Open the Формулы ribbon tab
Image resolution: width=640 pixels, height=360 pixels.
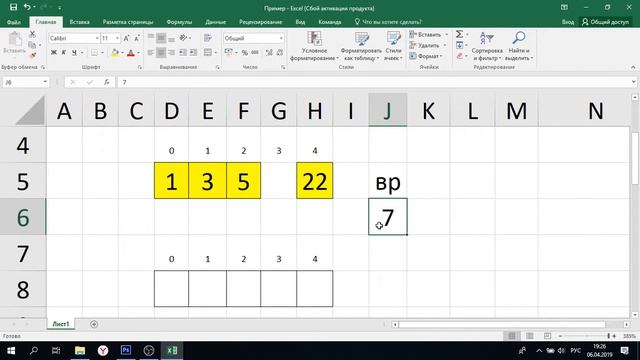point(179,22)
